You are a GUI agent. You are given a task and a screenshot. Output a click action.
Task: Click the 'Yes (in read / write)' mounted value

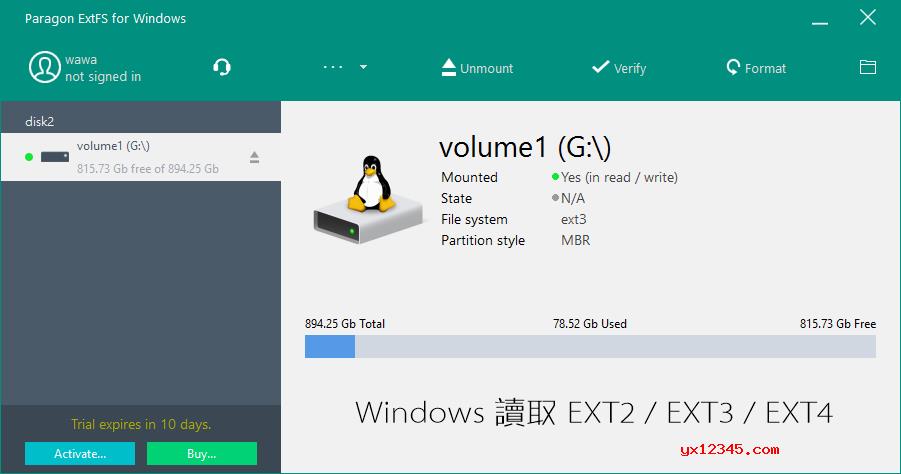coord(619,177)
